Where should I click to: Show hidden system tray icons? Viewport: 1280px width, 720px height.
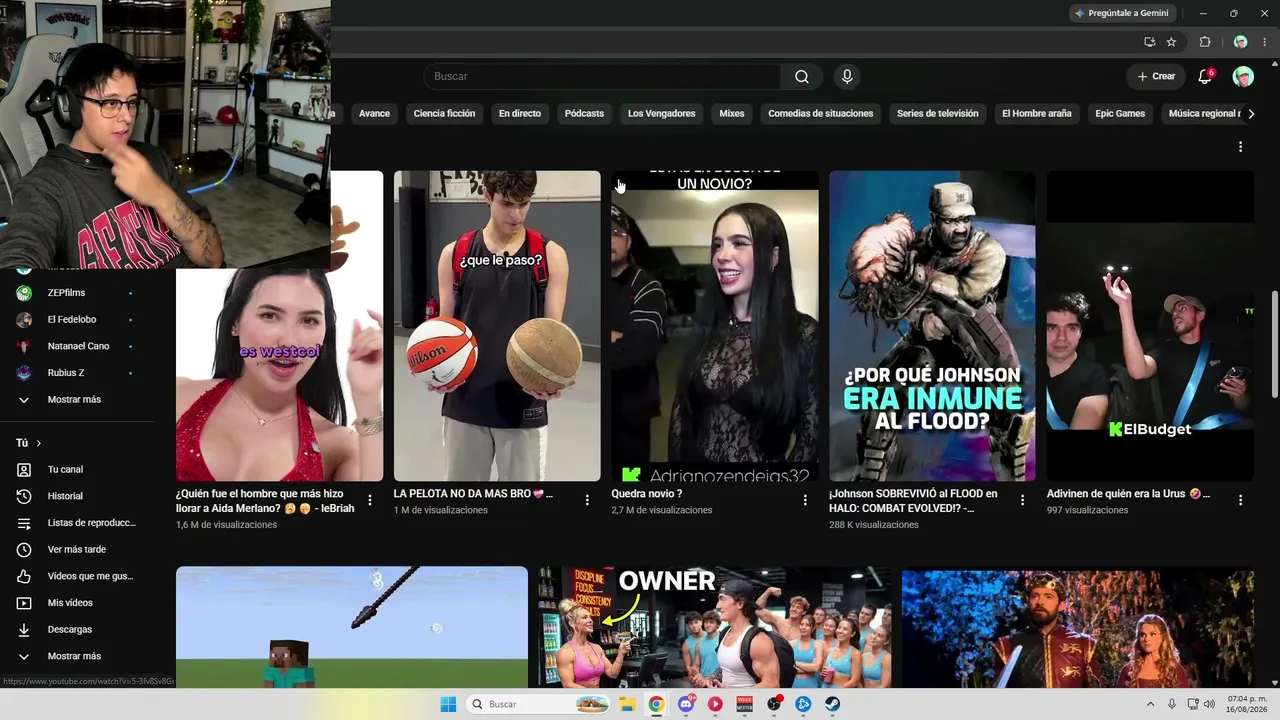coord(1150,704)
